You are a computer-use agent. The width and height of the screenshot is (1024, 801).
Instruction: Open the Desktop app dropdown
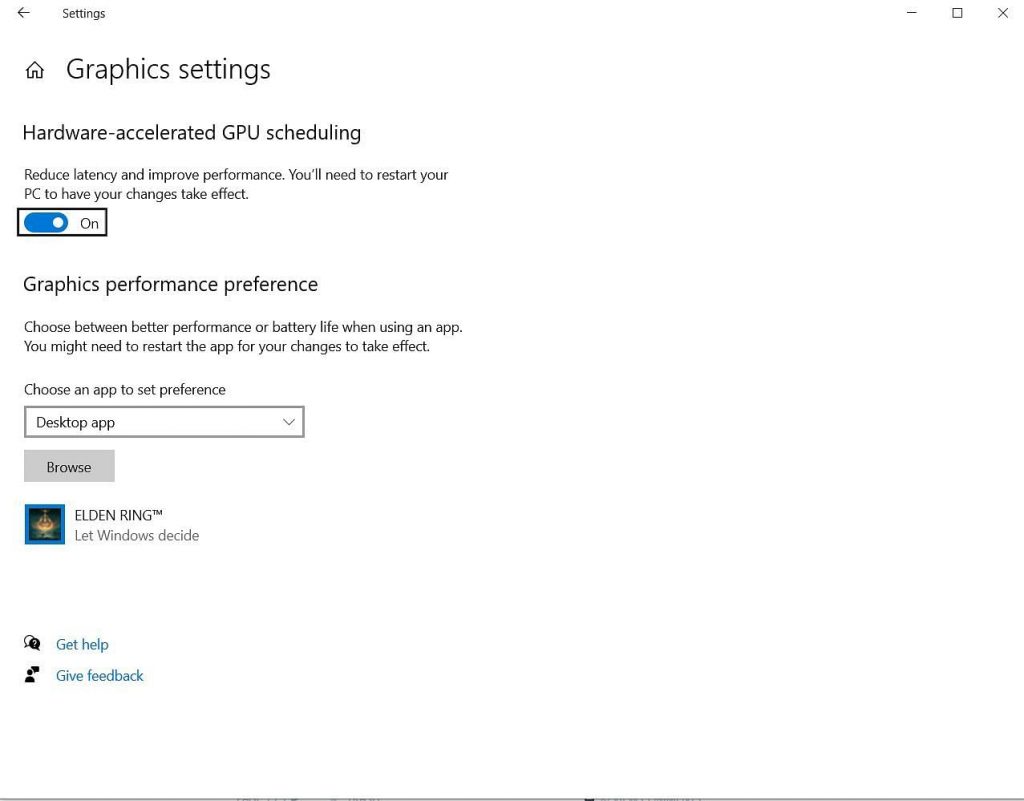click(164, 422)
